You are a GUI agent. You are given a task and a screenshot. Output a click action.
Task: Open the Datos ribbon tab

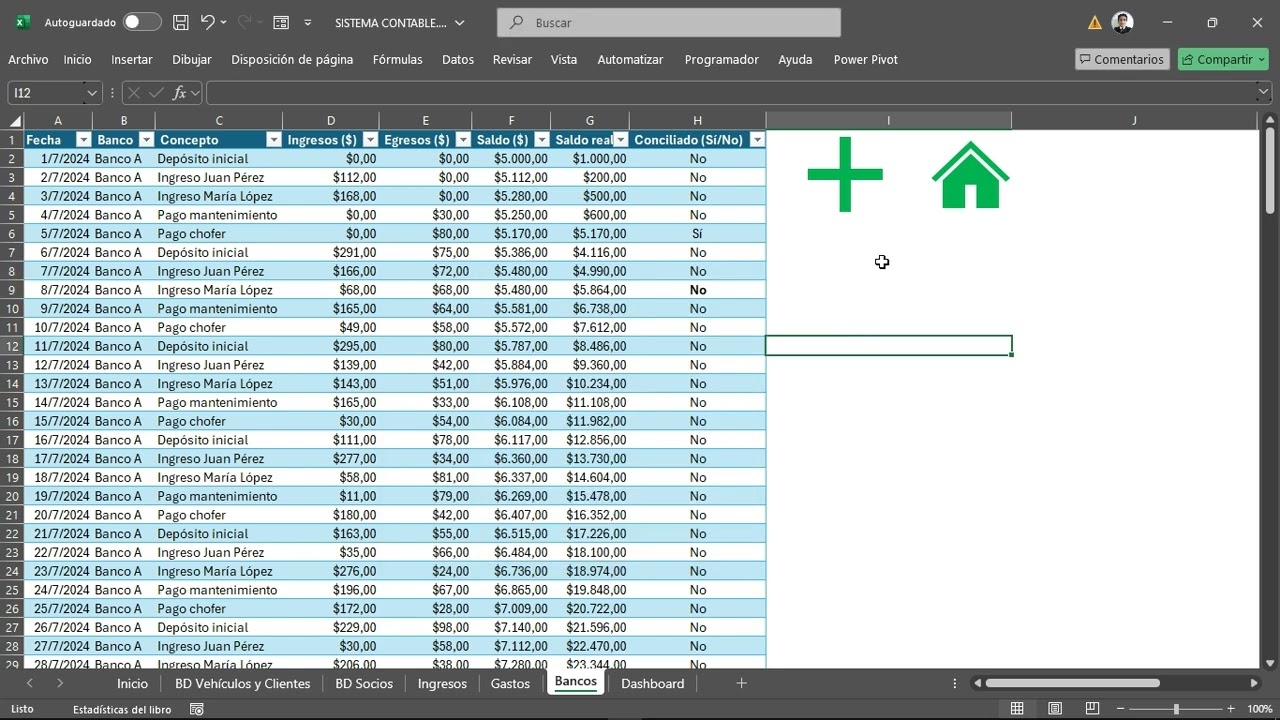pyautogui.click(x=458, y=59)
